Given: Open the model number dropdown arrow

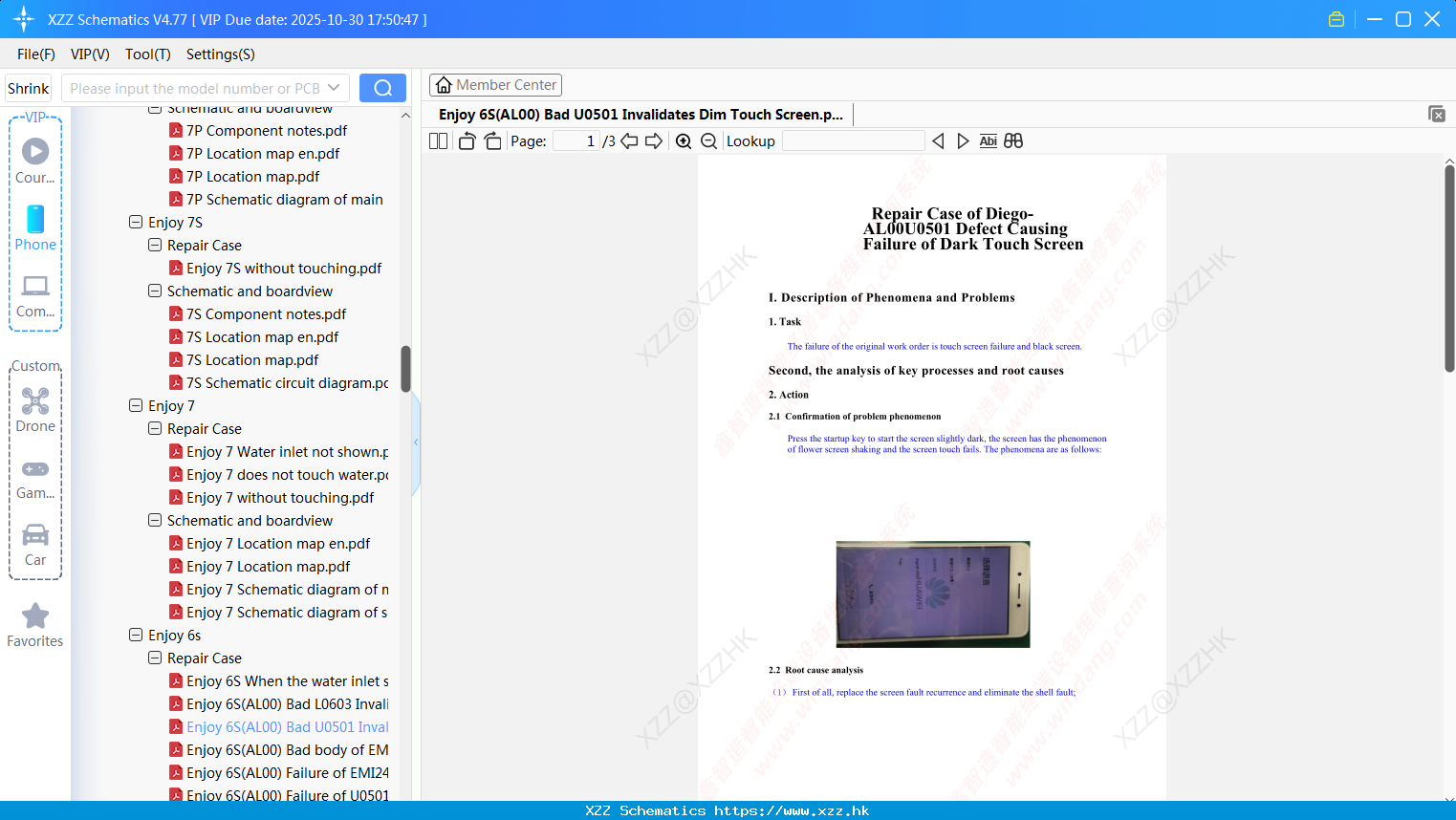Looking at the screenshot, I should (334, 88).
